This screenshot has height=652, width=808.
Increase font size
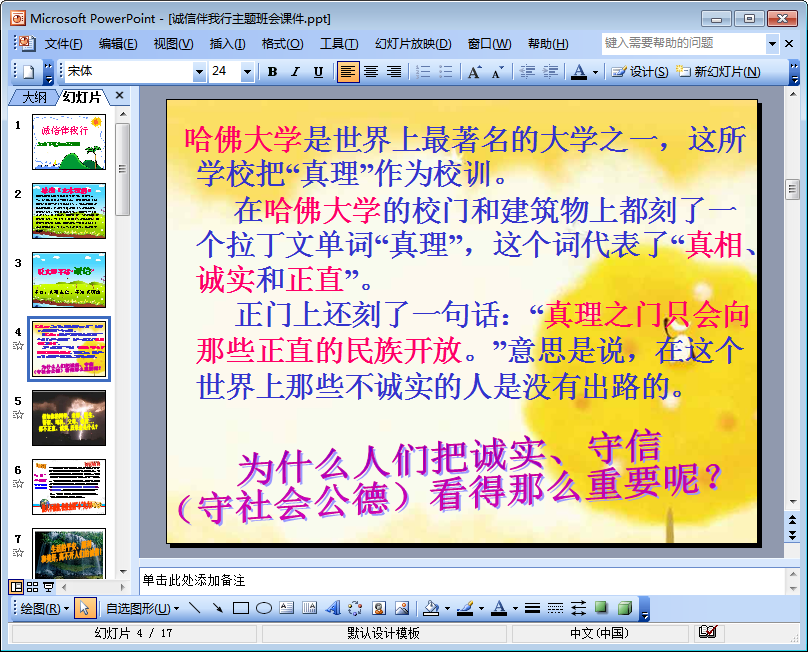tap(475, 72)
